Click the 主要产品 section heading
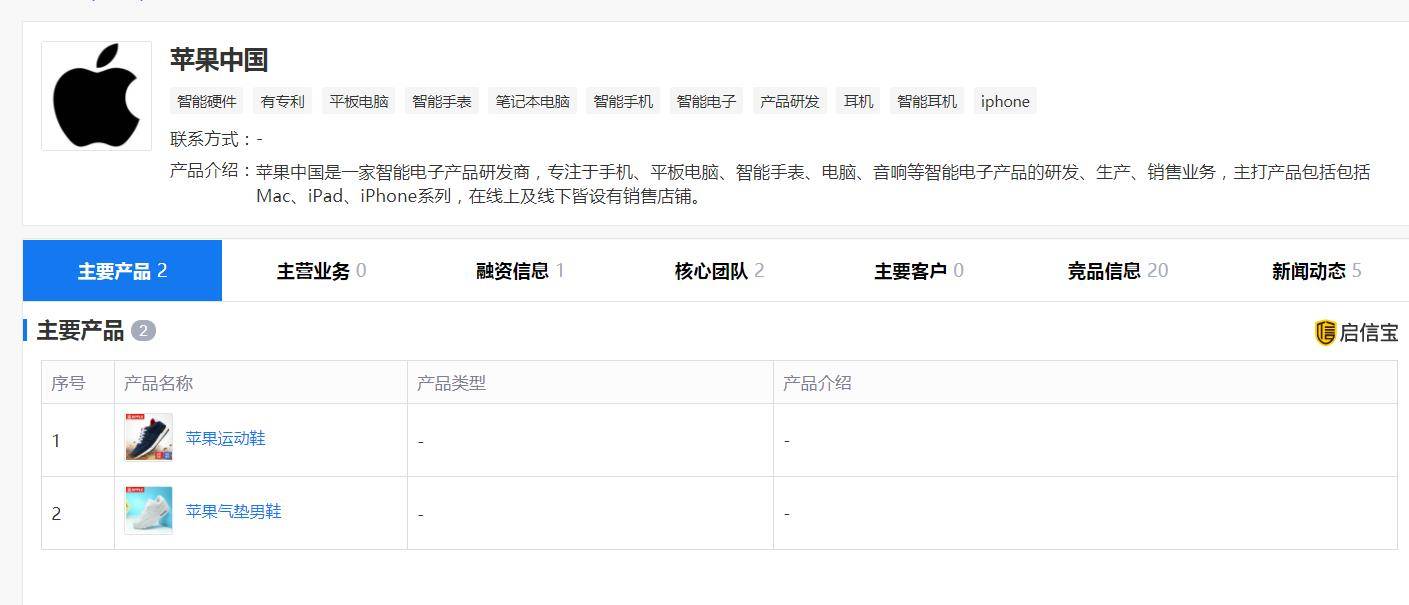 [x=80, y=331]
